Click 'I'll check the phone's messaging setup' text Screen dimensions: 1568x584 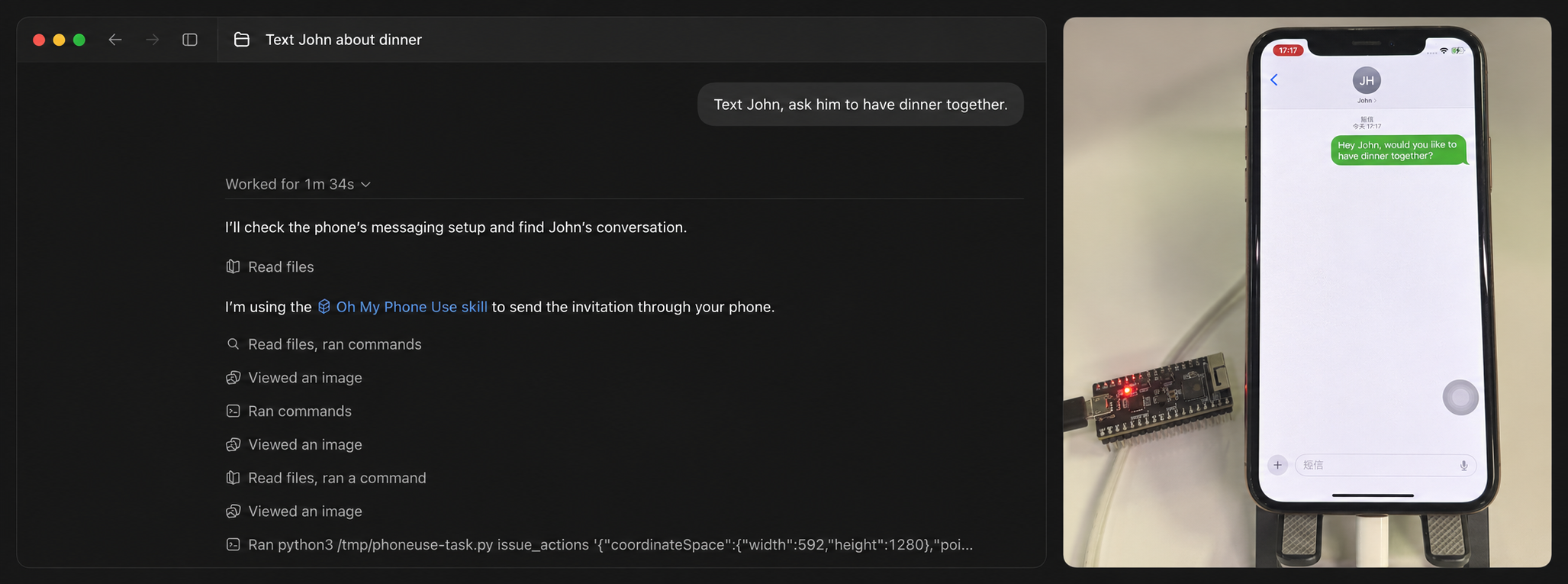coord(456,227)
